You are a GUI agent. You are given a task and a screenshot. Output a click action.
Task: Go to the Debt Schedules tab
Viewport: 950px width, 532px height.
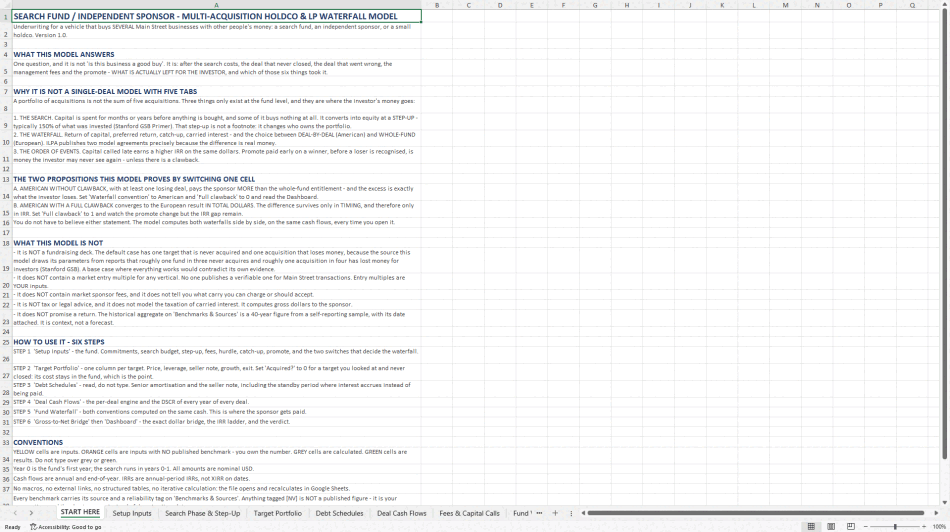(x=339, y=513)
